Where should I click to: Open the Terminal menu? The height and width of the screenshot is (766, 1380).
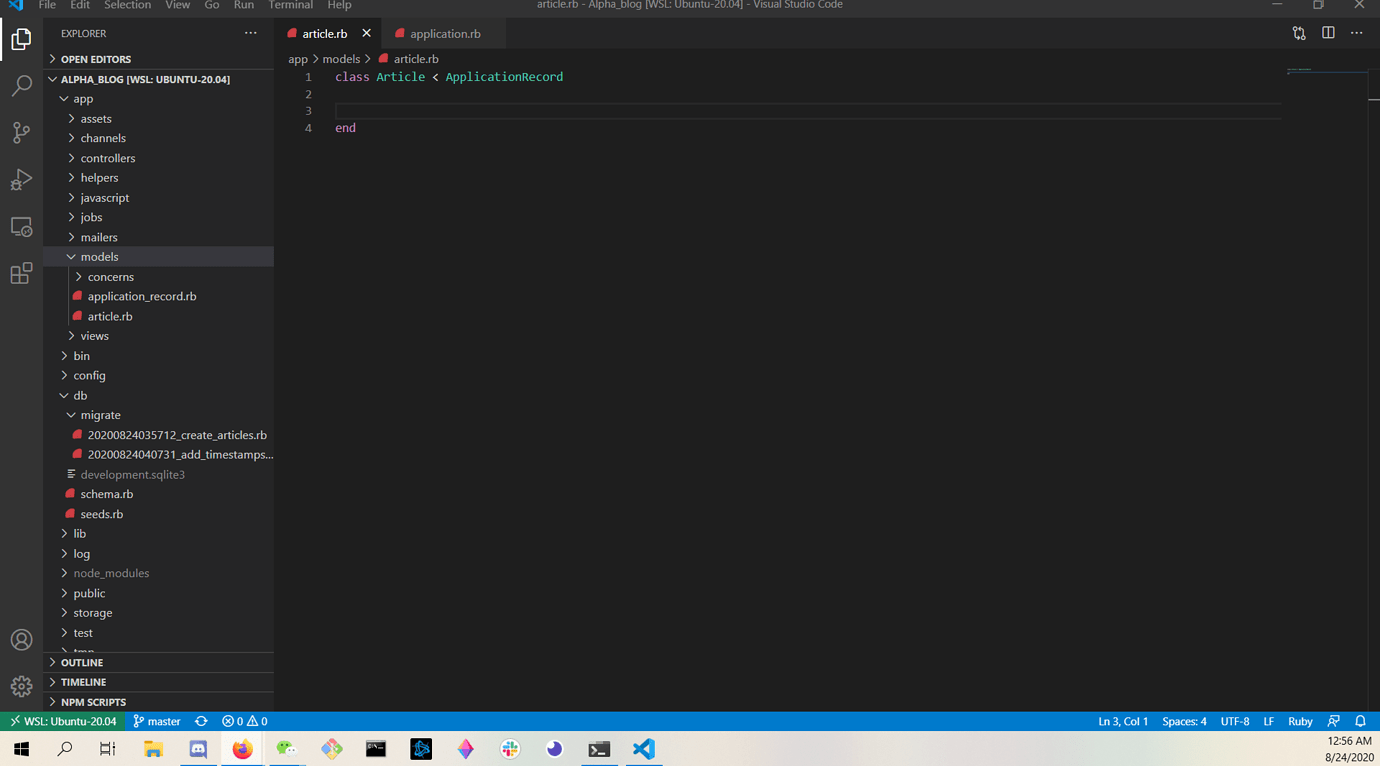pos(290,5)
